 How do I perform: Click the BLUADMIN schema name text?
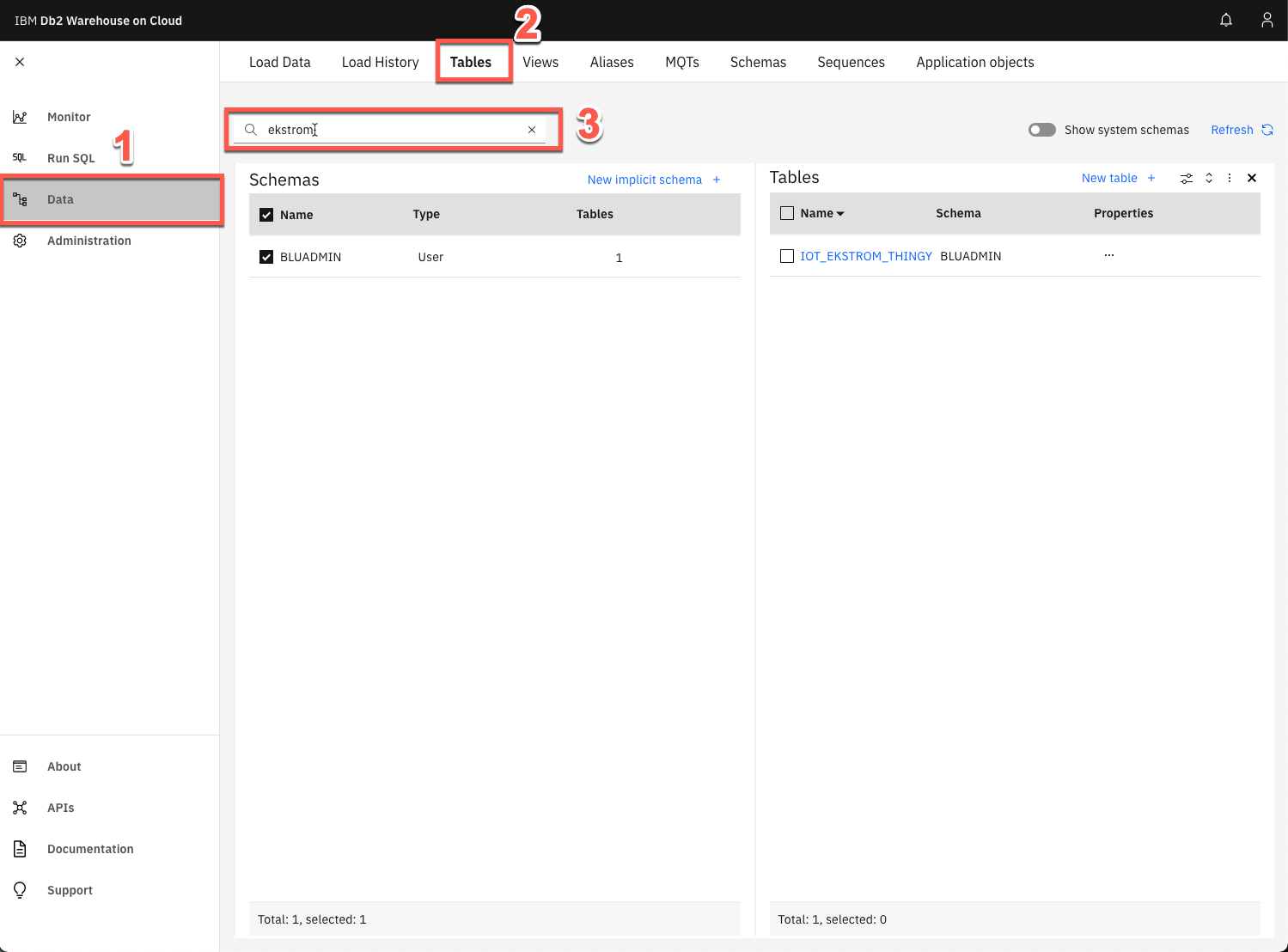click(x=310, y=257)
